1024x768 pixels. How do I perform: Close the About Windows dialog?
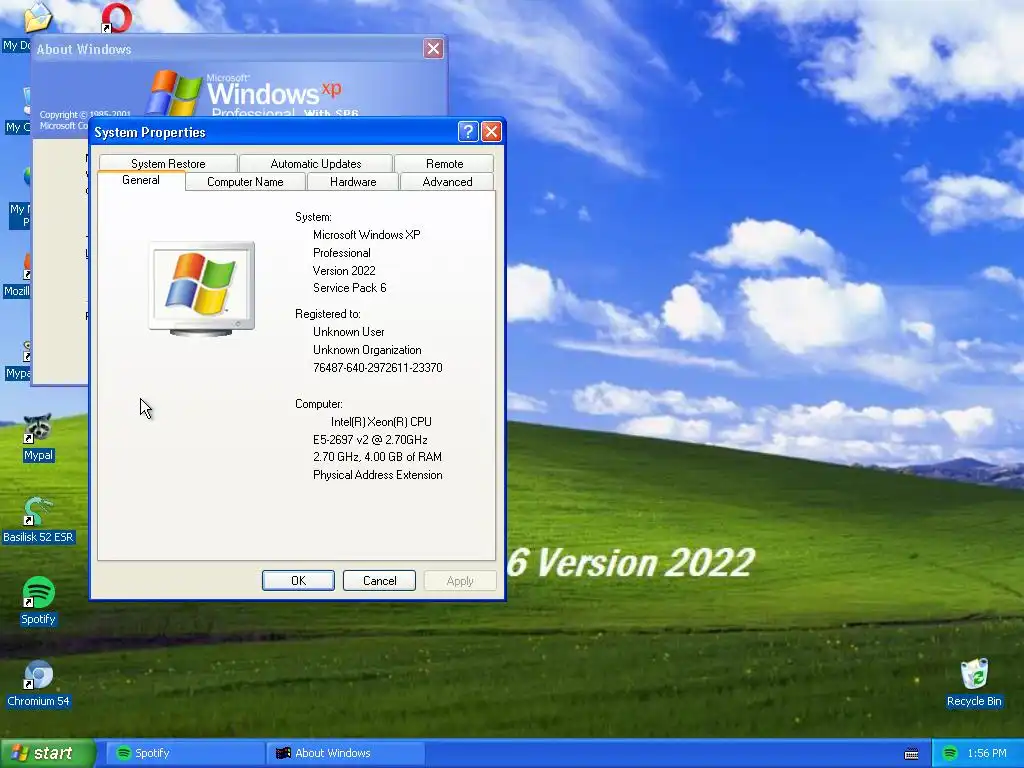433,48
